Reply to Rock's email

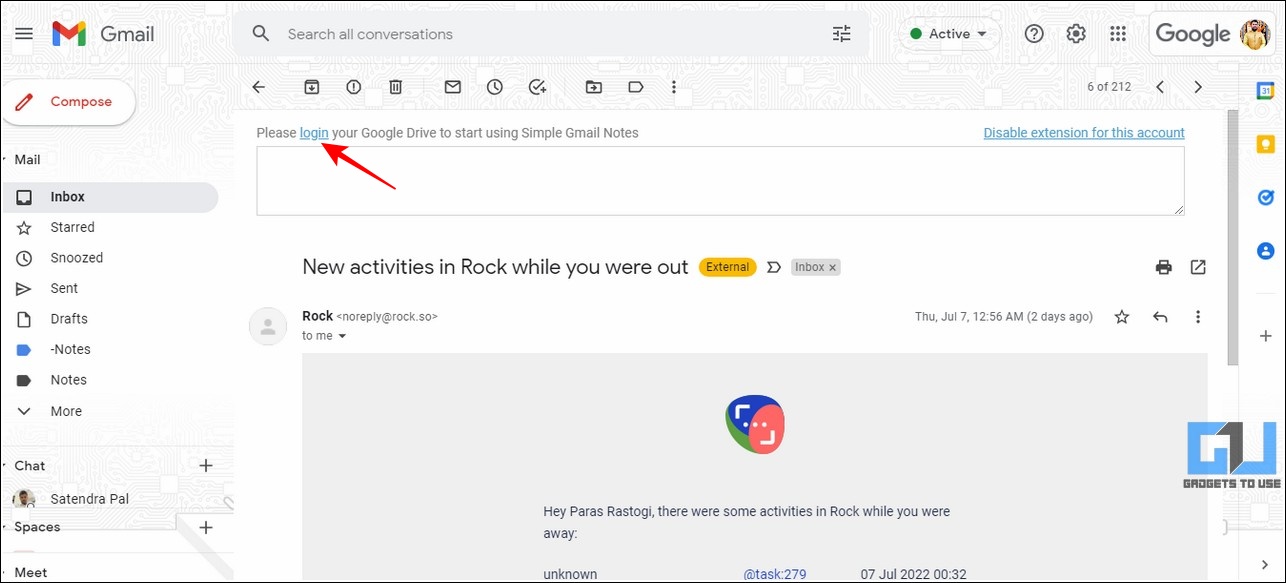(1160, 317)
